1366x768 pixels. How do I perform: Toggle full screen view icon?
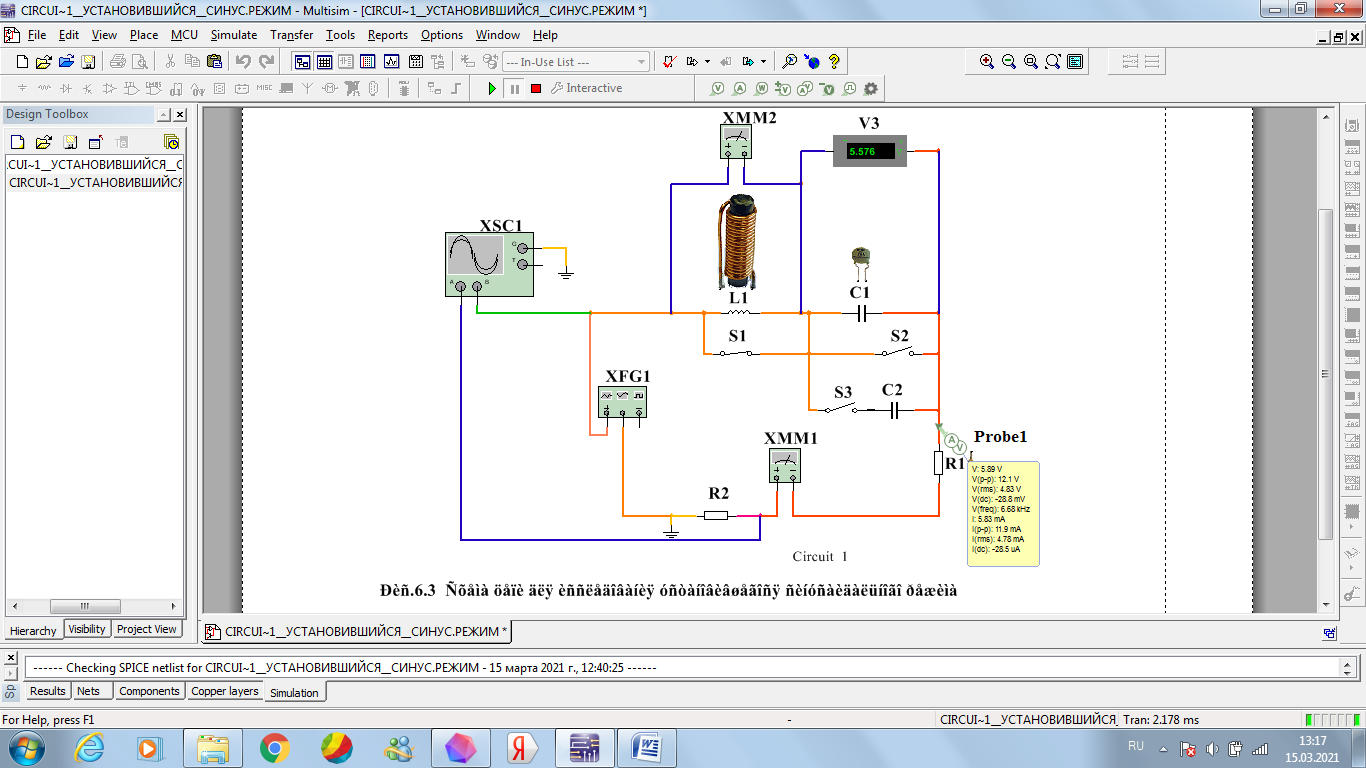click(1075, 62)
